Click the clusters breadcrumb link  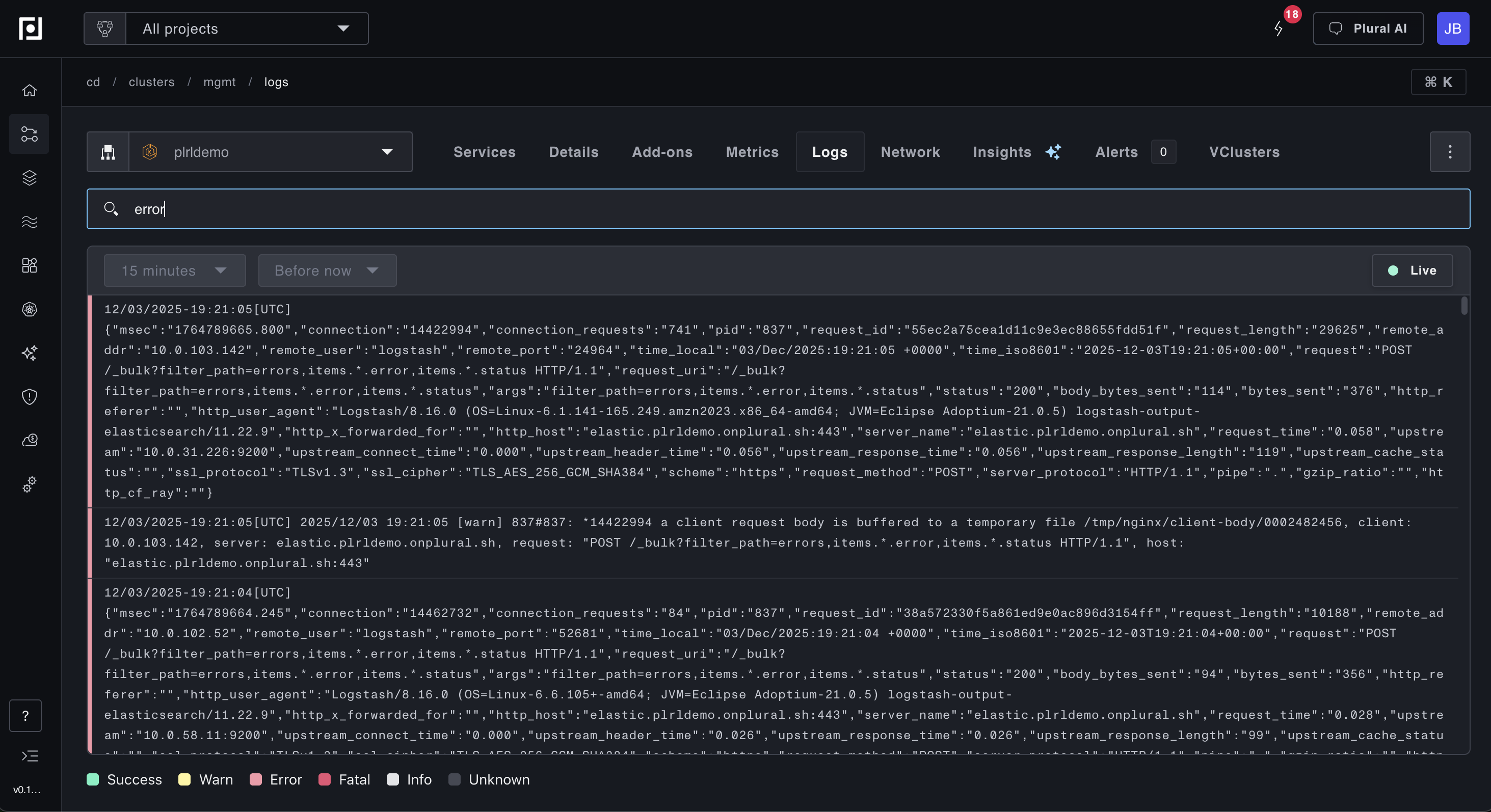point(151,82)
